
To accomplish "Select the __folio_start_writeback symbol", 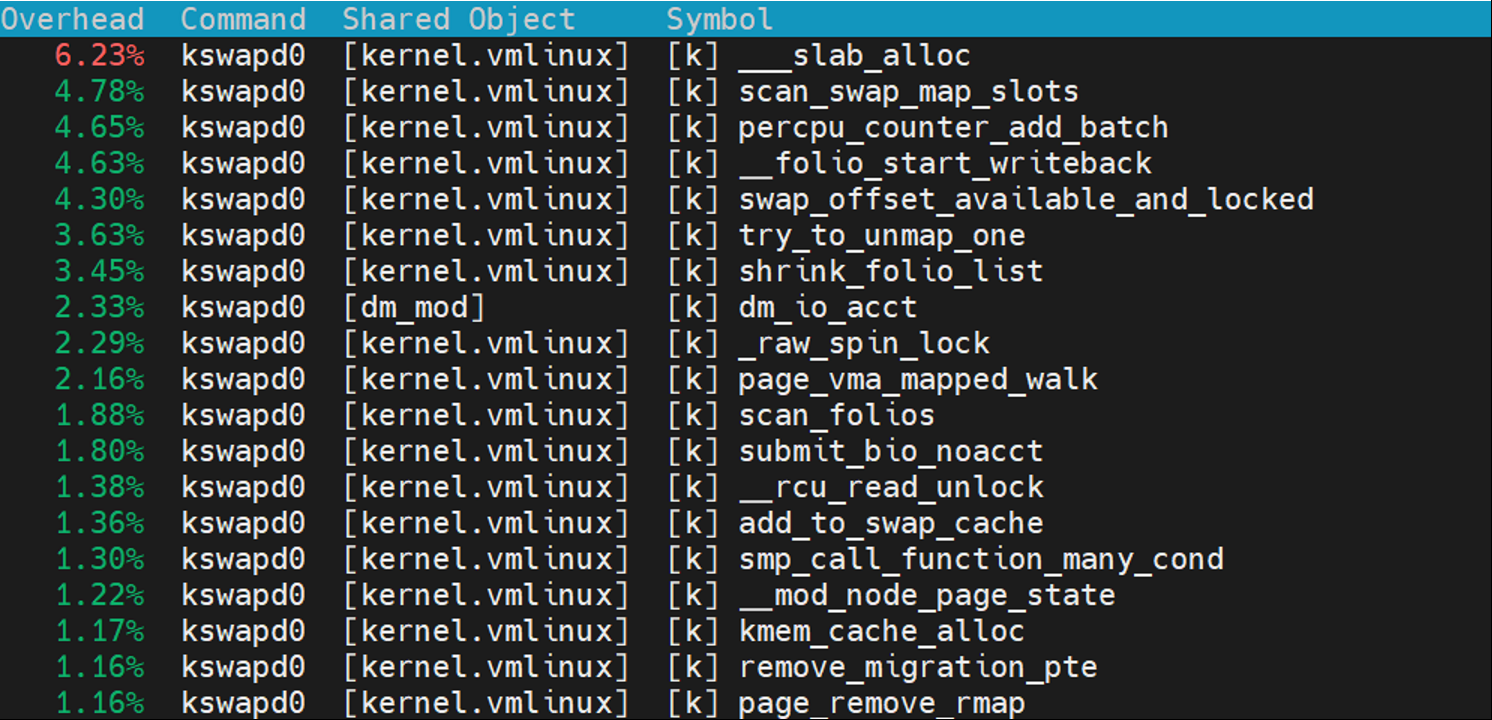I will pos(945,164).
